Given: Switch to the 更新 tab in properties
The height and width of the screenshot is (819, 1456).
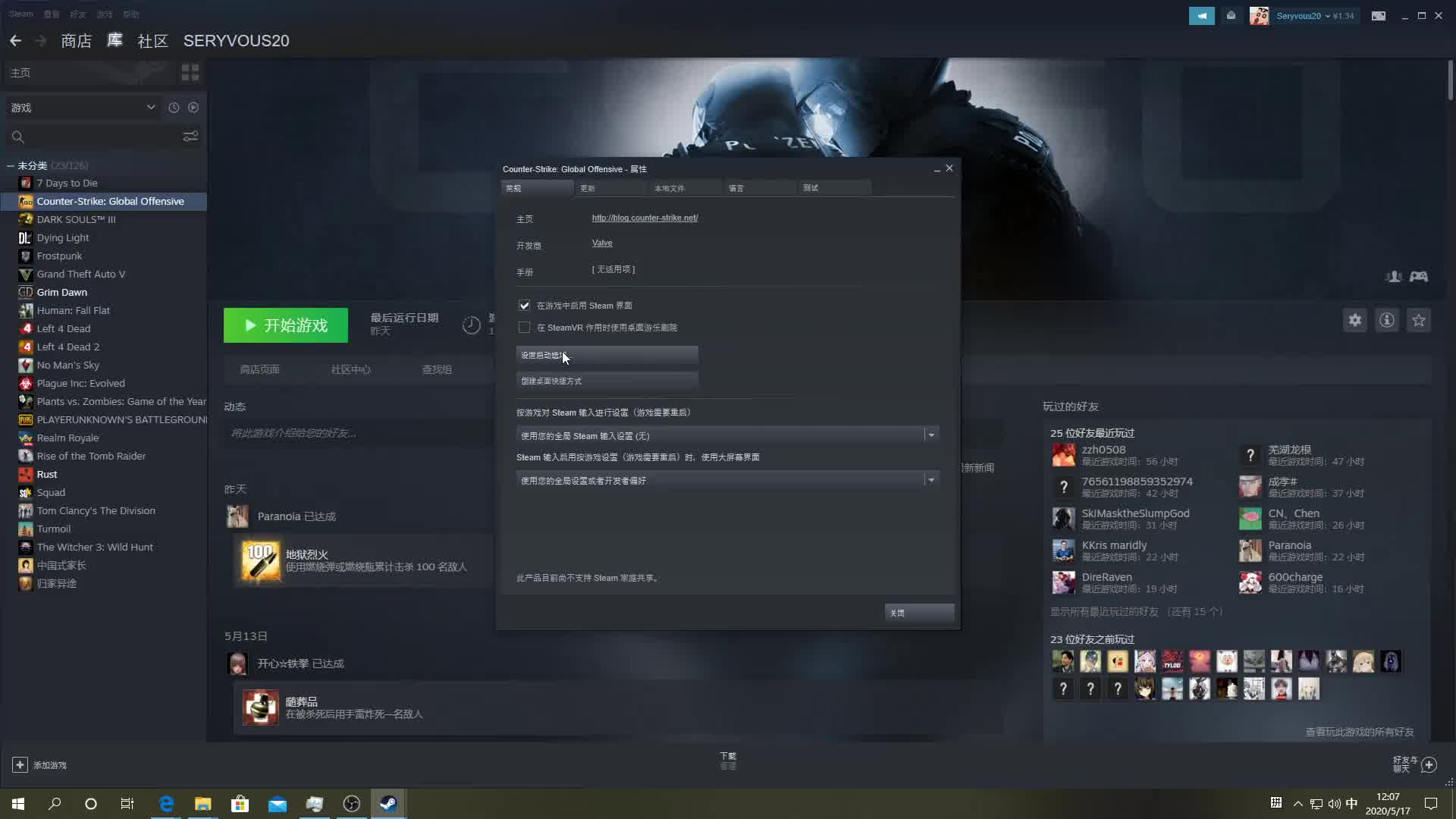Looking at the screenshot, I should [x=588, y=188].
